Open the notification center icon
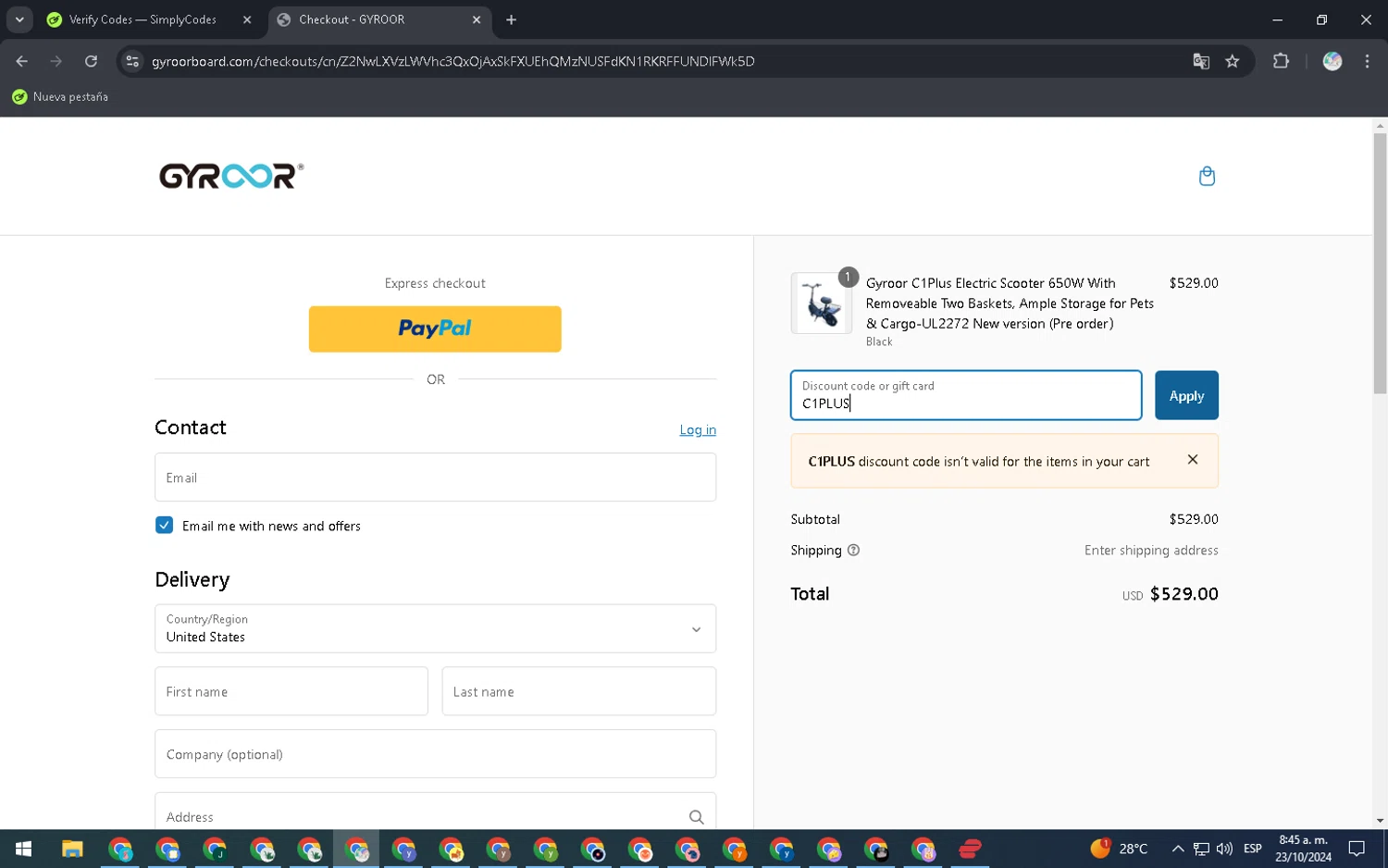 1357,849
